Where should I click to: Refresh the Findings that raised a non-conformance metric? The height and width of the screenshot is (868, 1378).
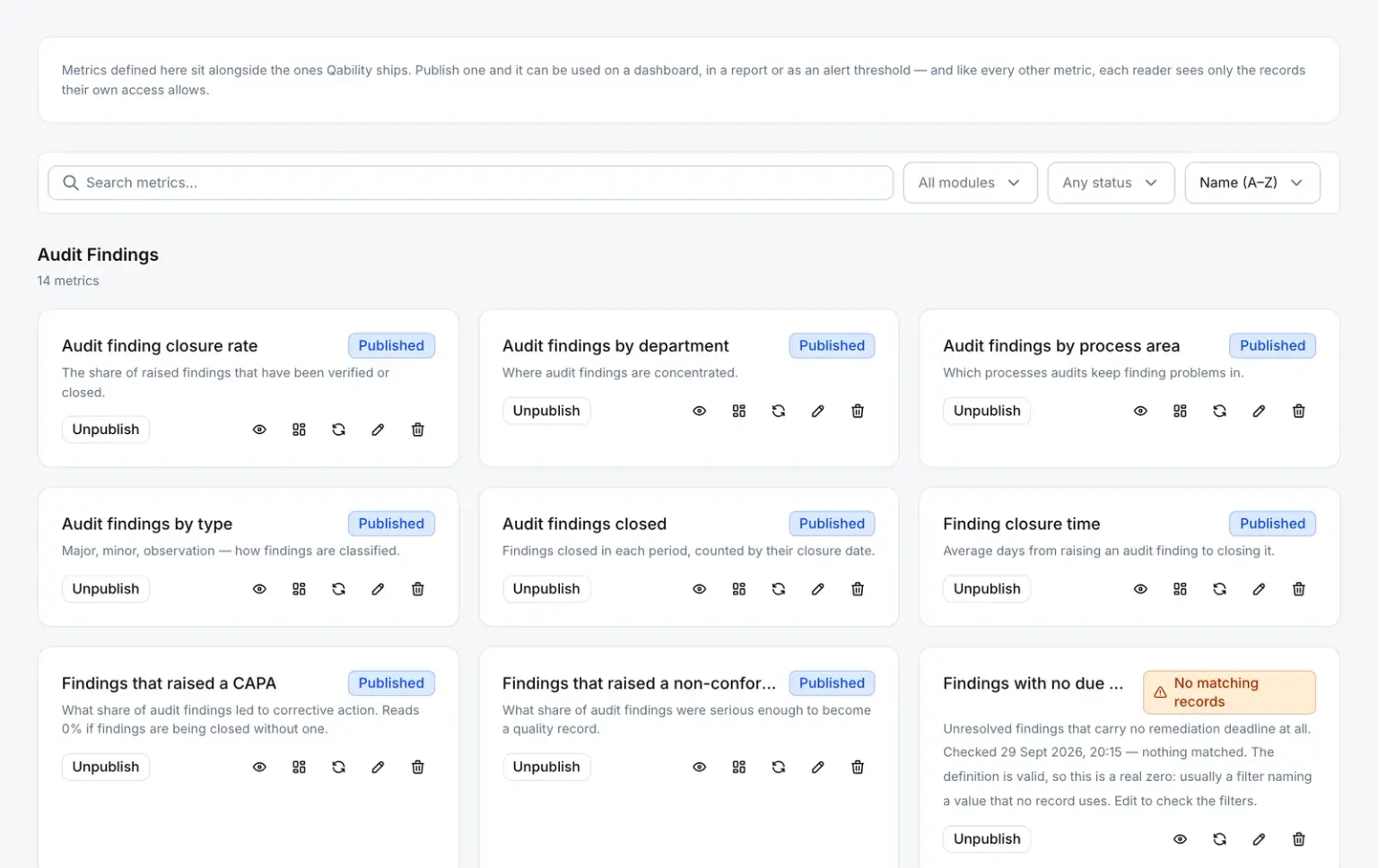click(779, 767)
